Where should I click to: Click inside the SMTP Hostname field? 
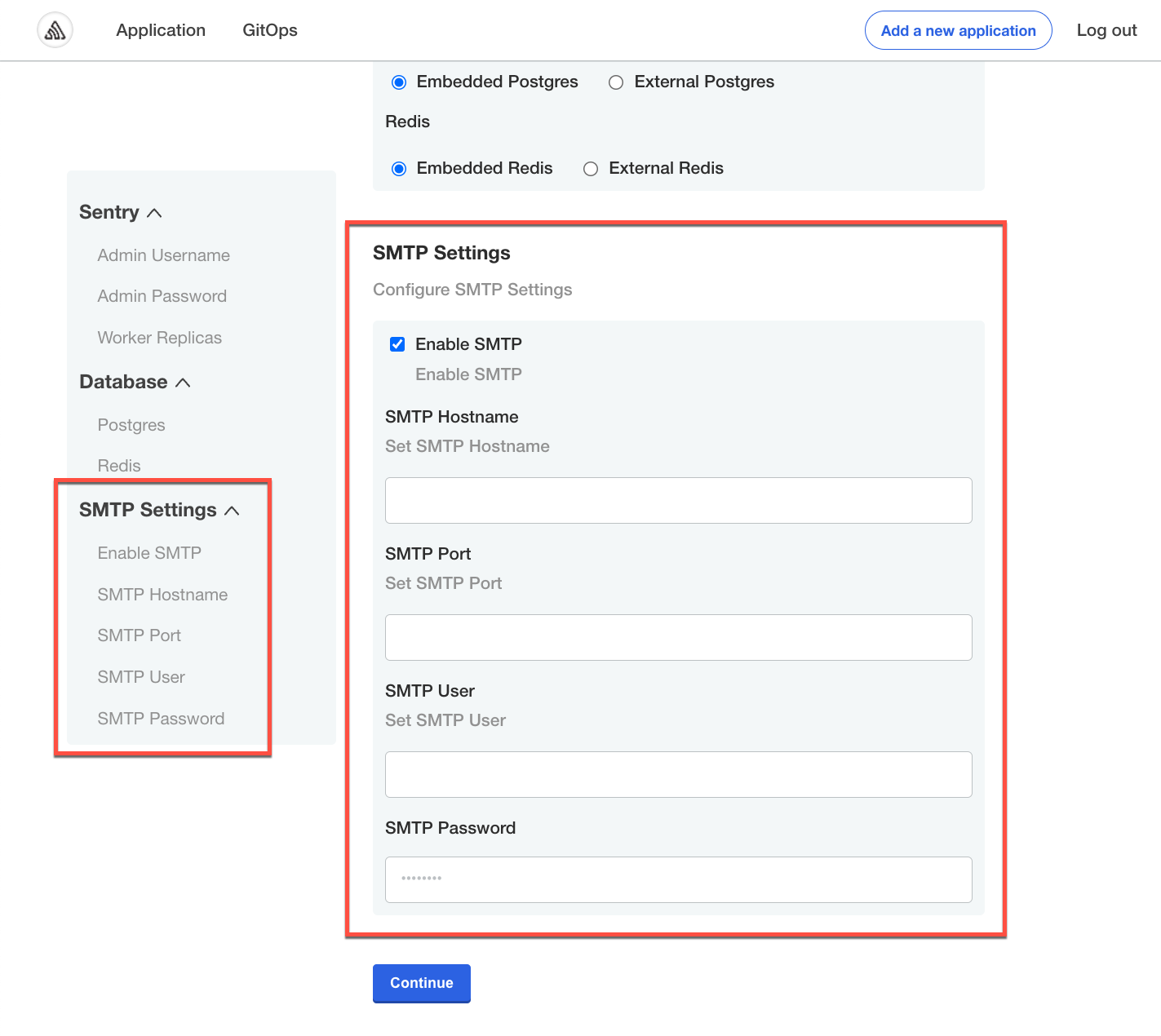tap(678, 500)
